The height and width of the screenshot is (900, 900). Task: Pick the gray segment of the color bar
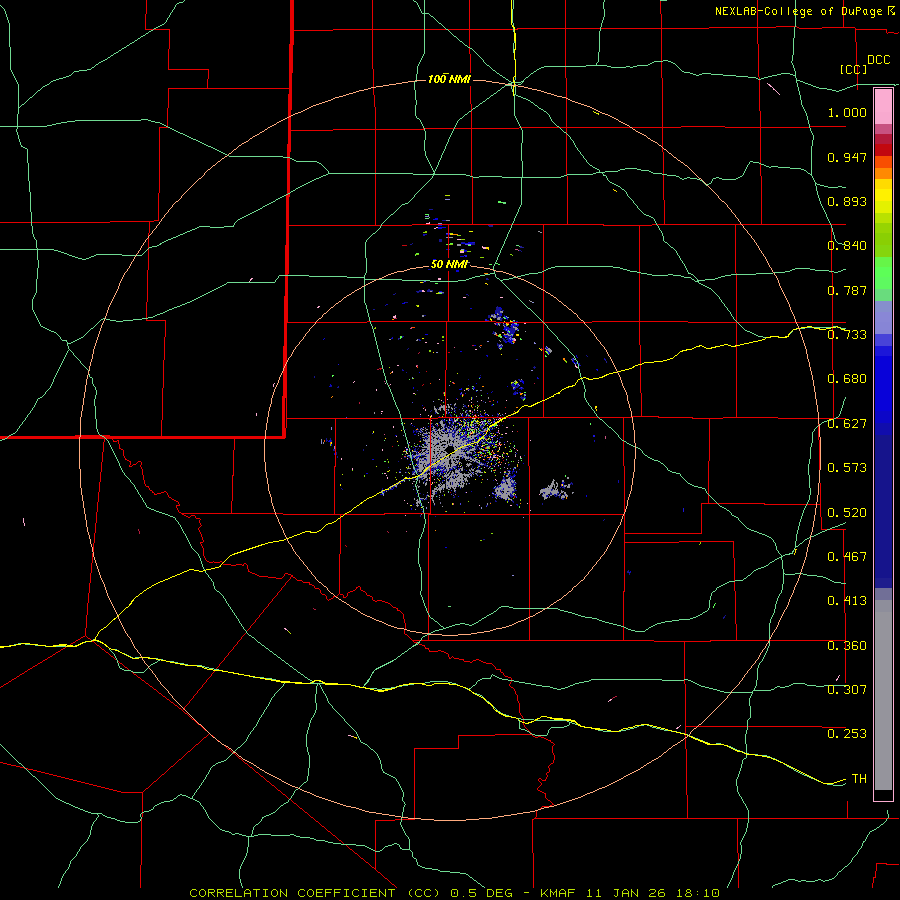[883, 695]
